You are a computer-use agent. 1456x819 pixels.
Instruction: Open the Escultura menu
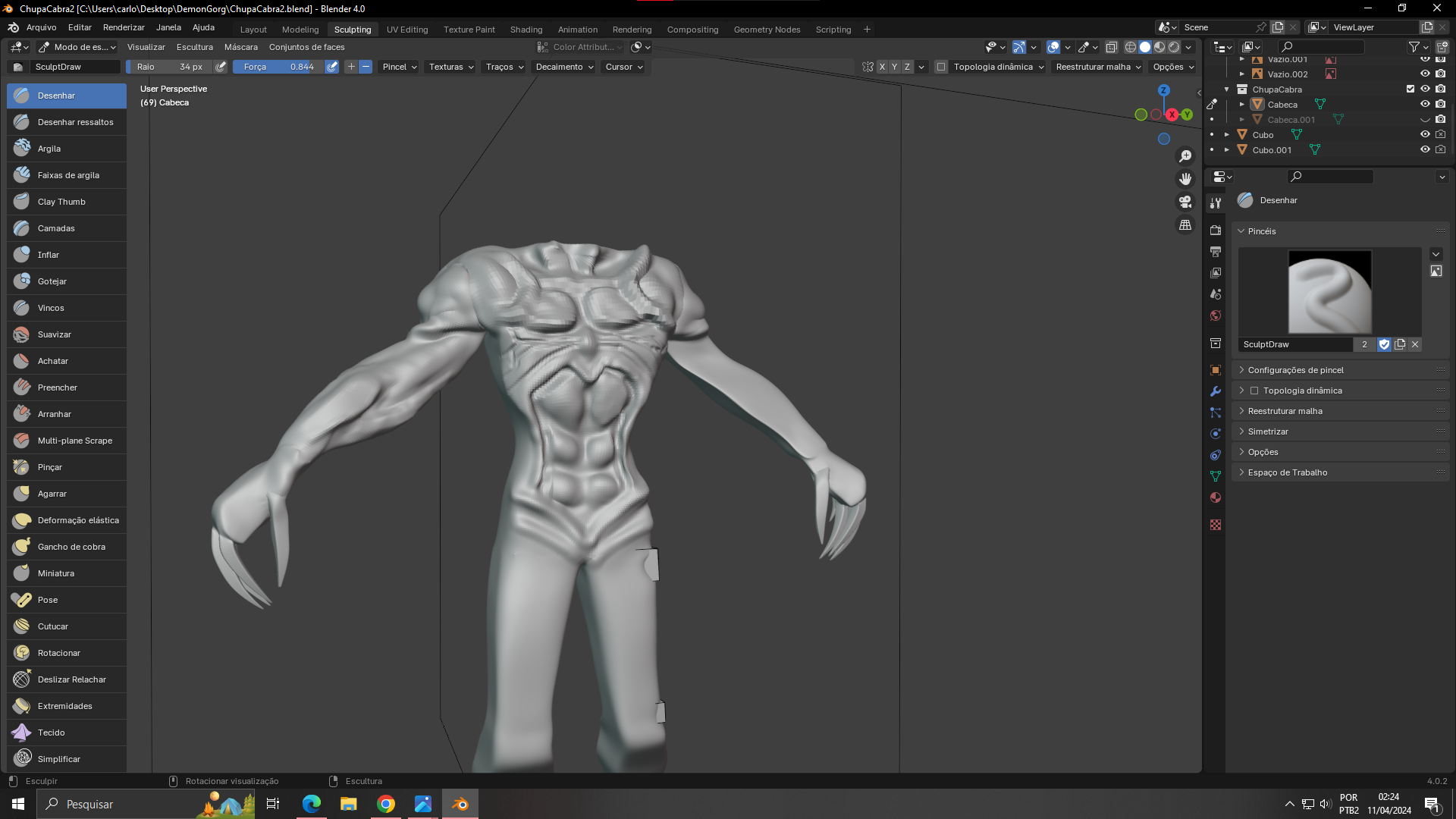[194, 47]
